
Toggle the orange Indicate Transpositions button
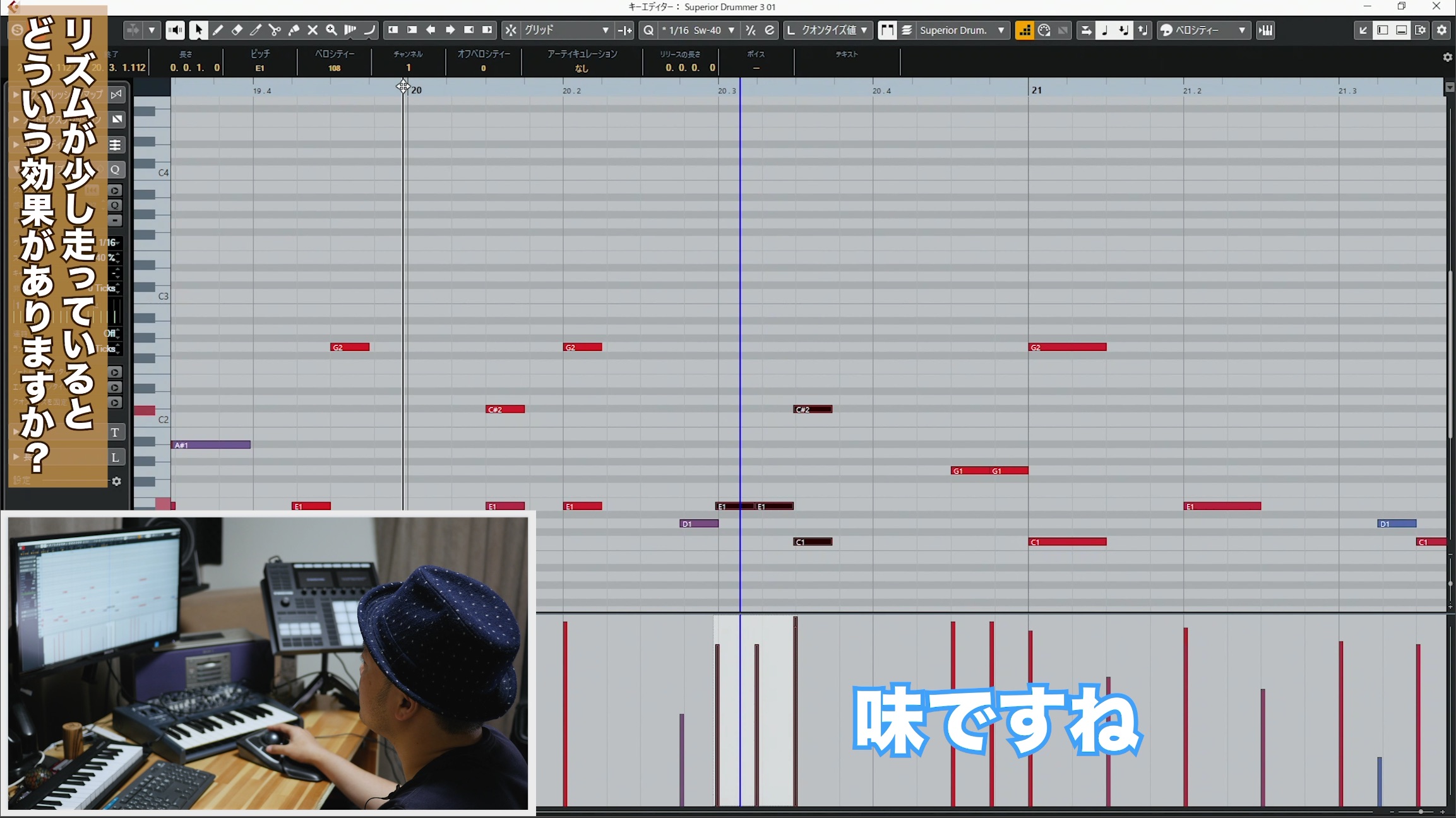click(x=1024, y=30)
